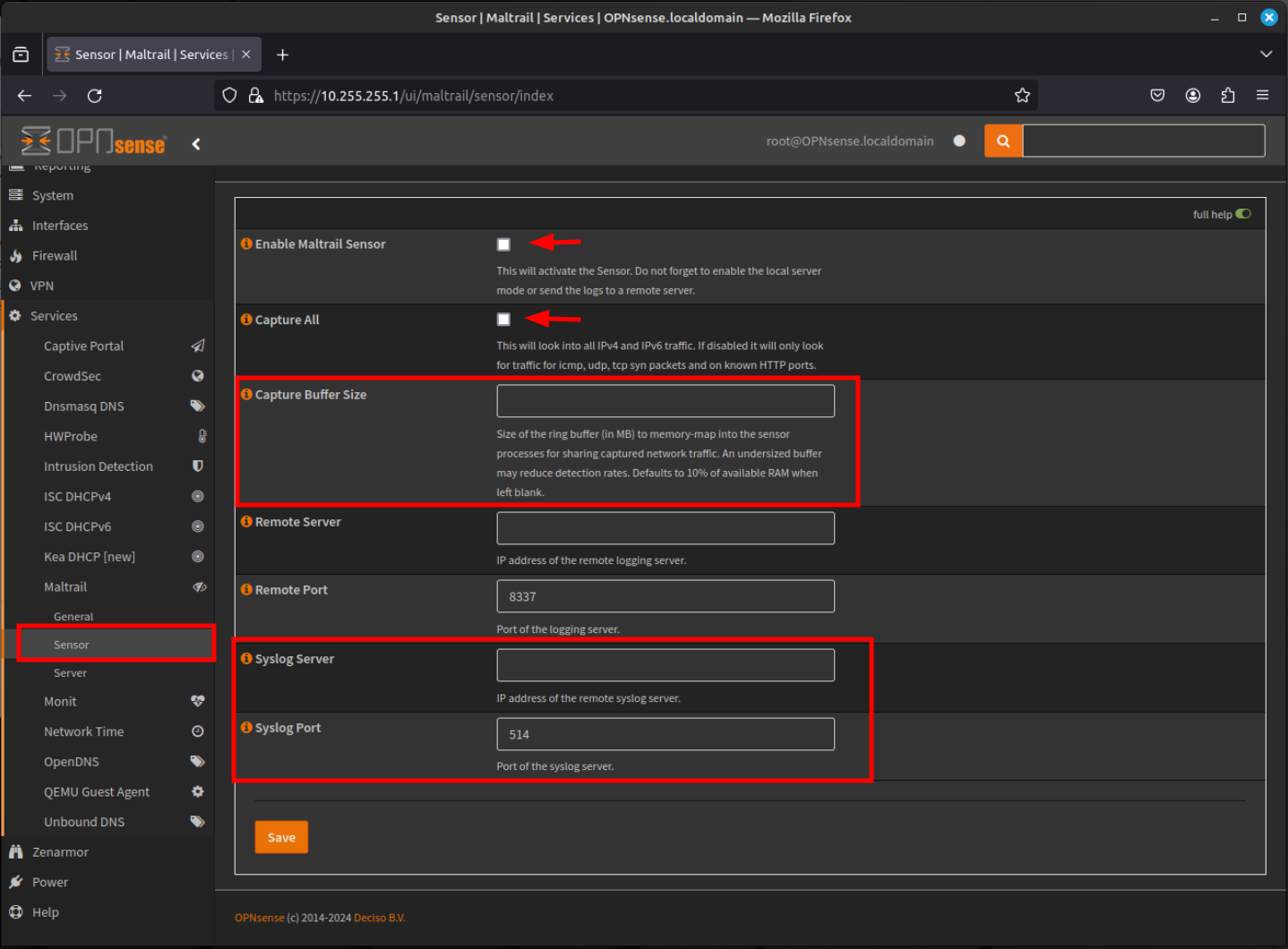This screenshot has height=949, width=1288.
Task: Click the Syslog Port info icon
Action: tap(246, 727)
